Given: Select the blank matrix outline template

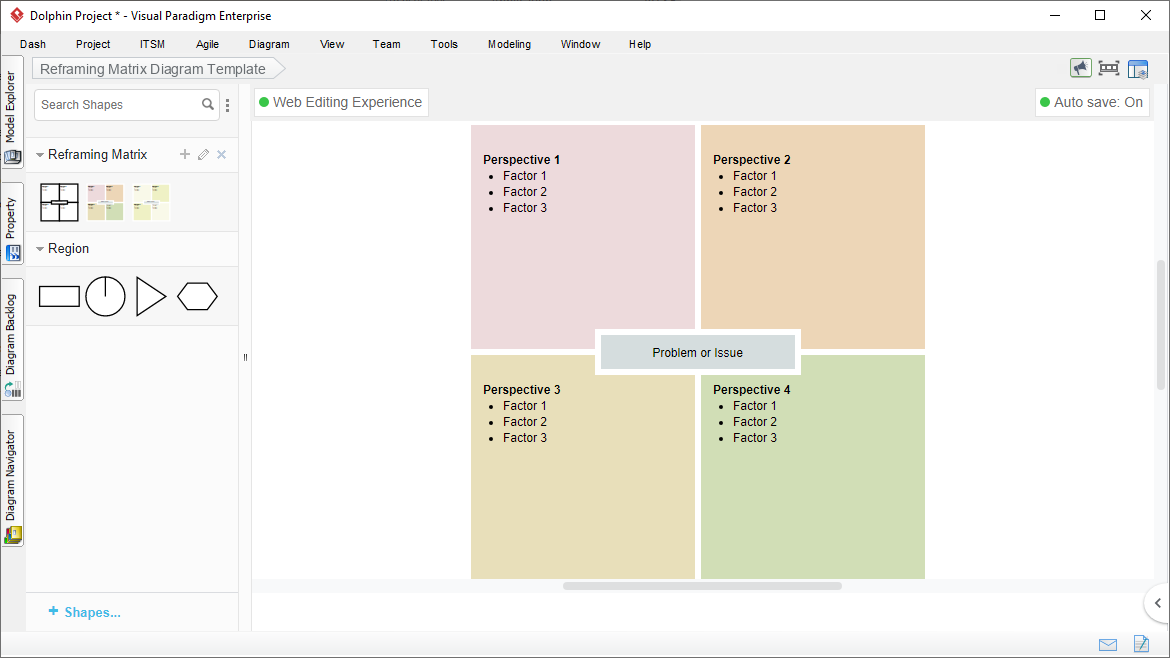Looking at the screenshot, I should pos(59,202).
